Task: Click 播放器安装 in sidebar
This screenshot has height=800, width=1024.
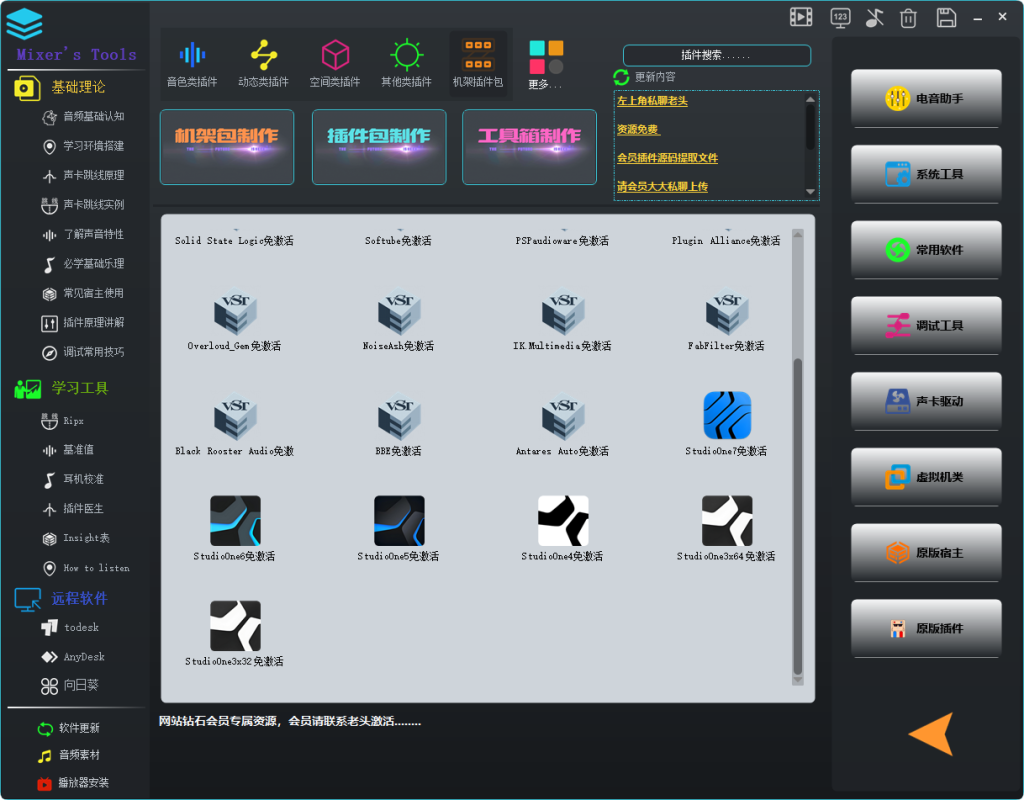Action: click(73, 783)
